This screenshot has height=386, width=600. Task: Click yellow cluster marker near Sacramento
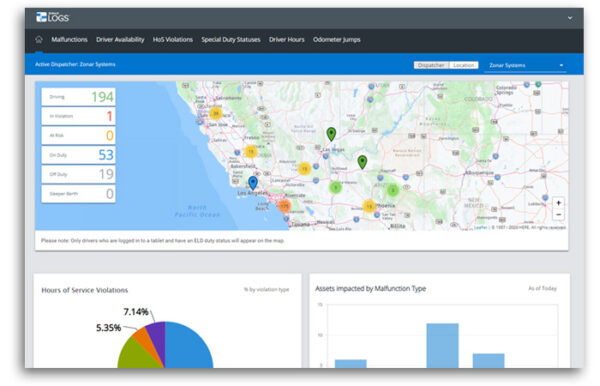pyautogui.click(x=216, y=114)
